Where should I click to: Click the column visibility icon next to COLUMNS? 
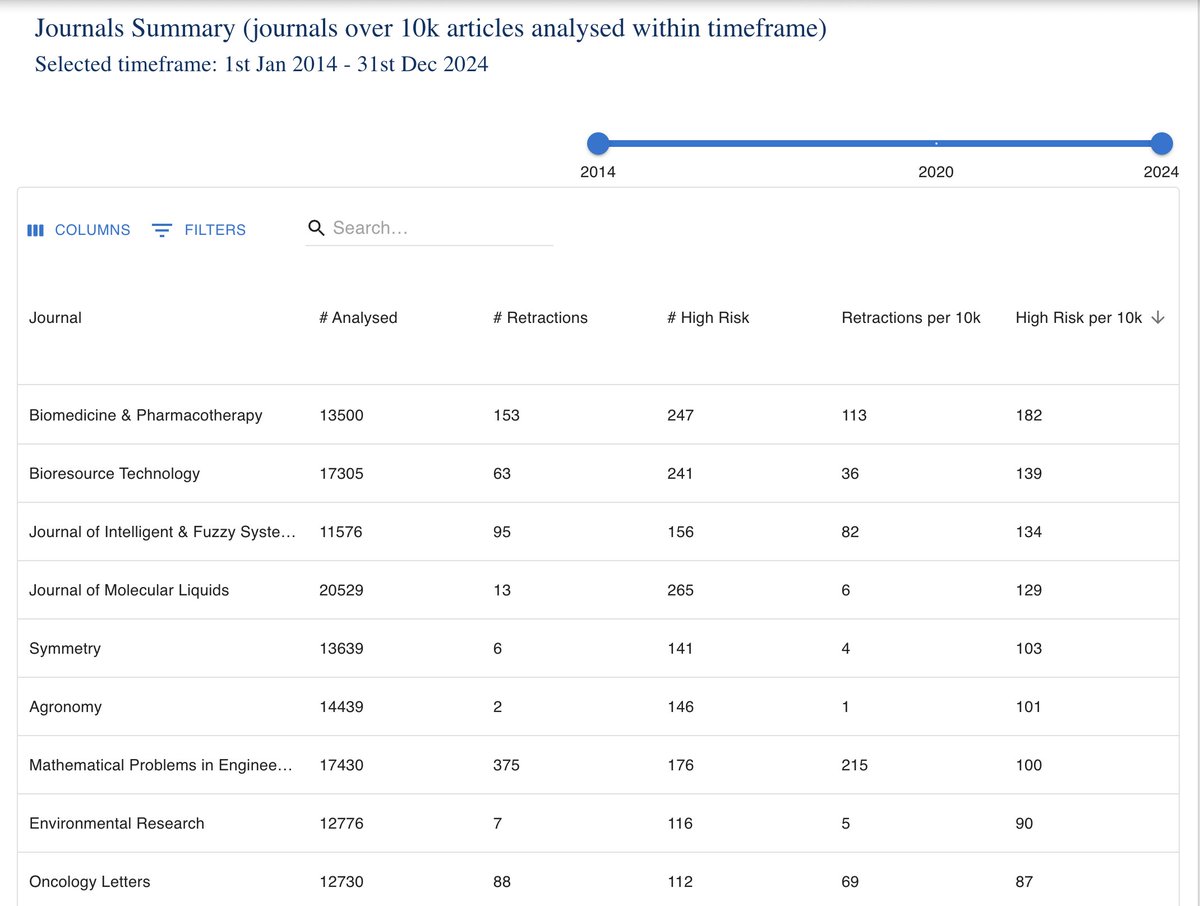[x=35, y=229]
